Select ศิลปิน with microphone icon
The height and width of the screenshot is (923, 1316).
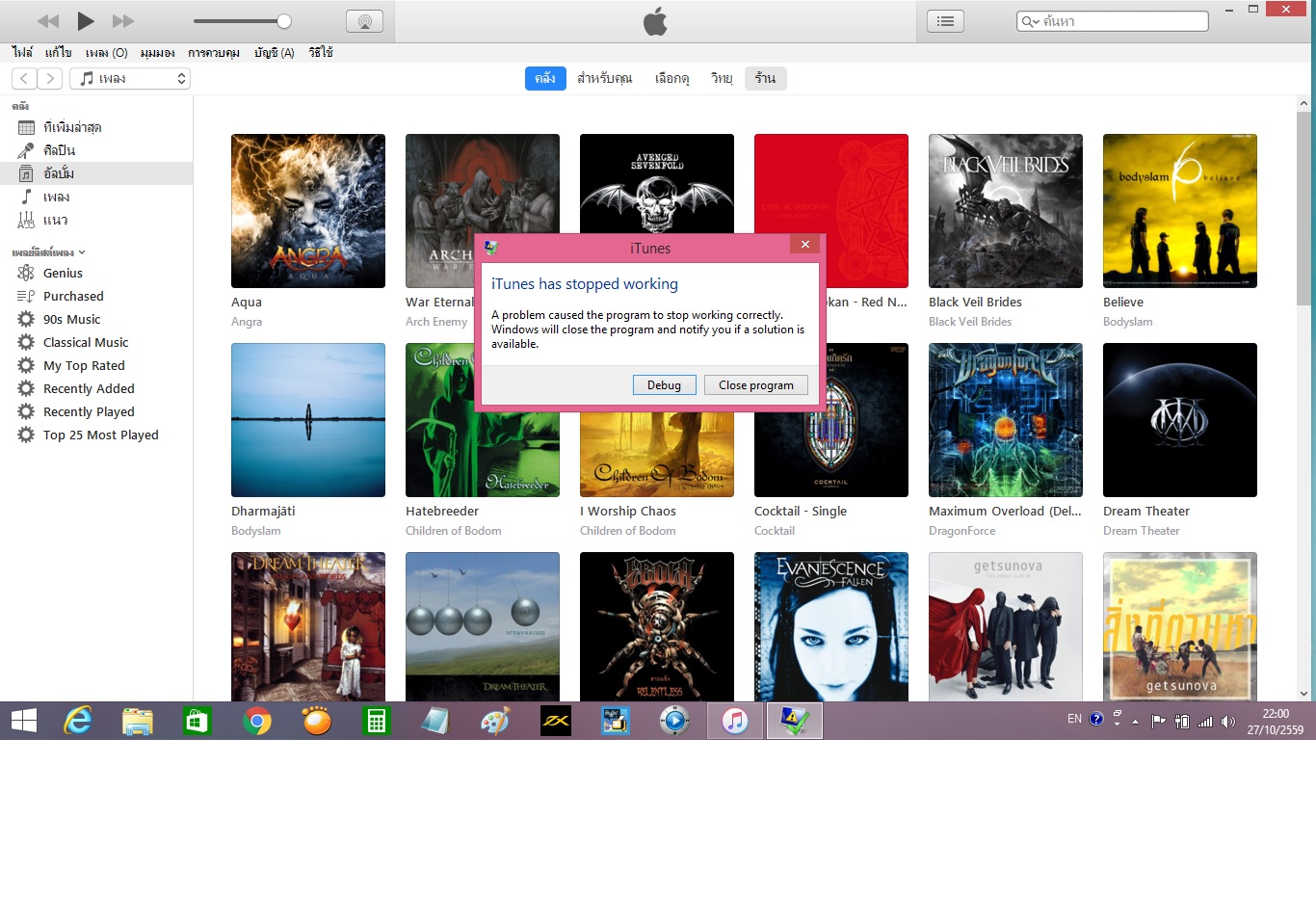click(59, 150)
